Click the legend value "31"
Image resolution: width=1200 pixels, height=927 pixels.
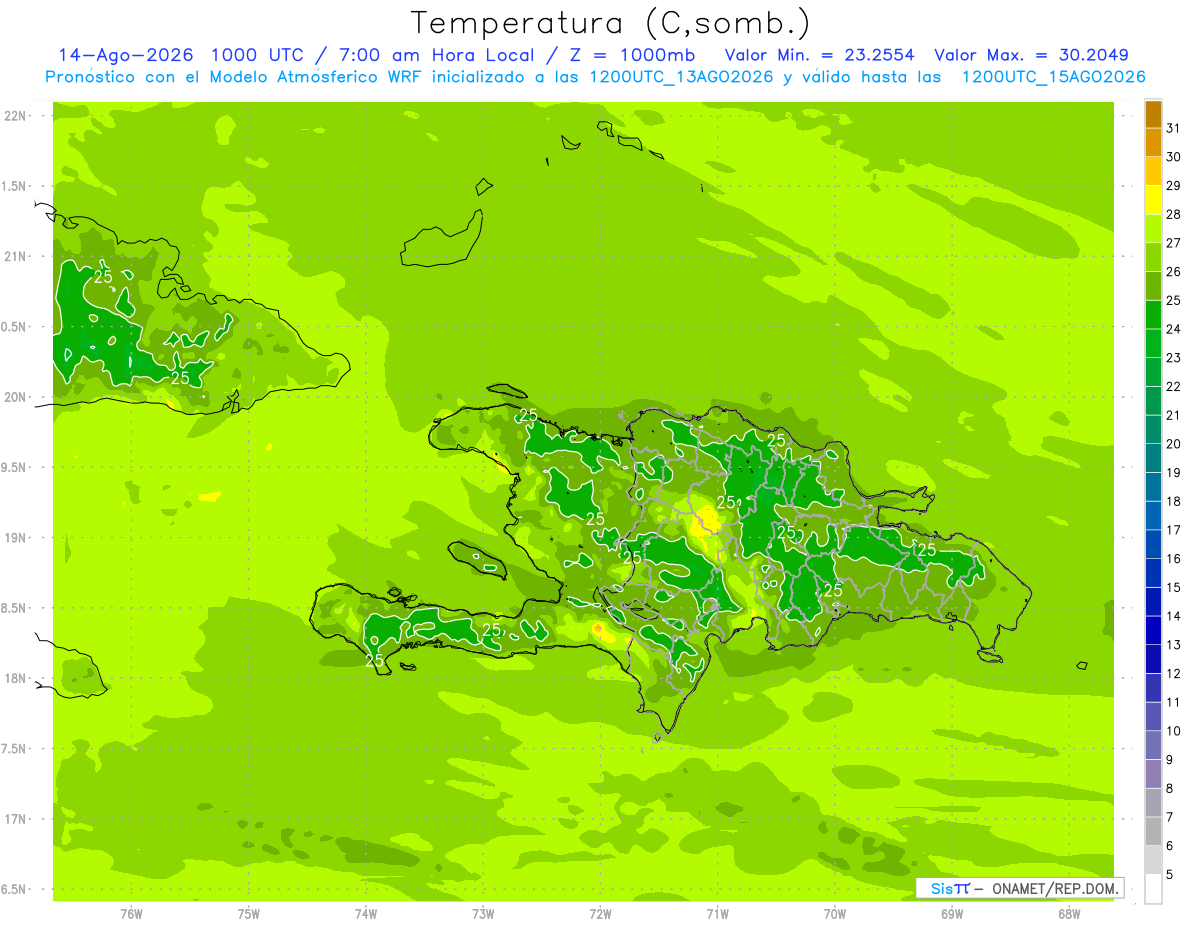(x=1173, y=128)
